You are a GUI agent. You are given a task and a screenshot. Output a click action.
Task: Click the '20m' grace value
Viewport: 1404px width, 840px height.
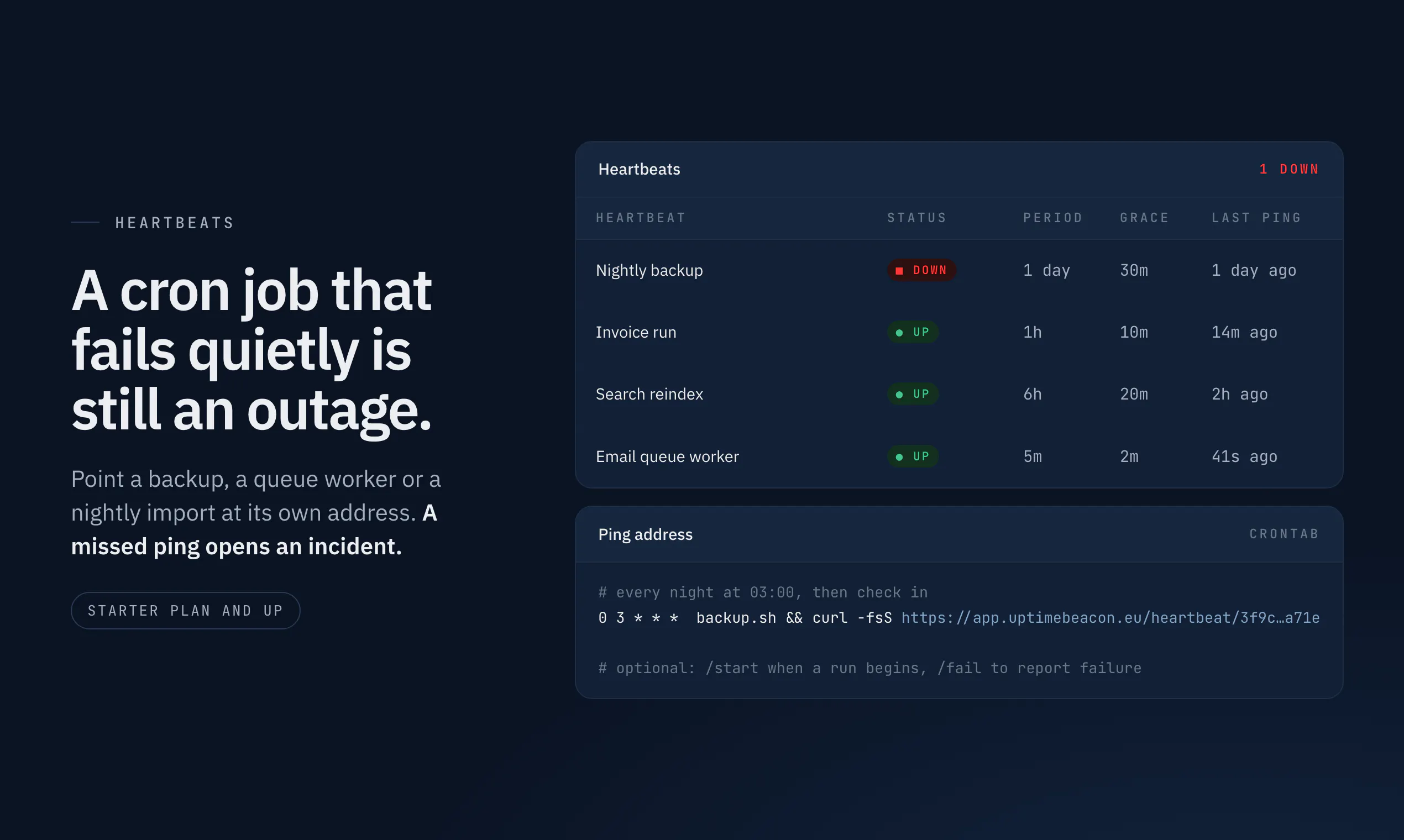click(1134, 394)
